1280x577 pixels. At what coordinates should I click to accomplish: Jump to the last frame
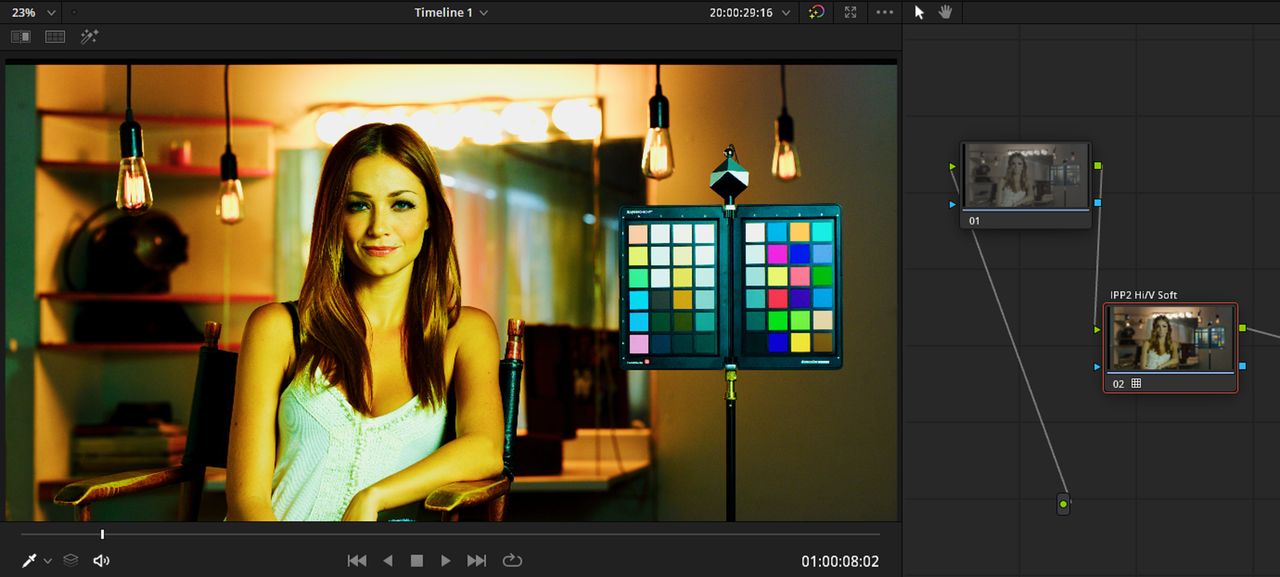coord(477,561)
